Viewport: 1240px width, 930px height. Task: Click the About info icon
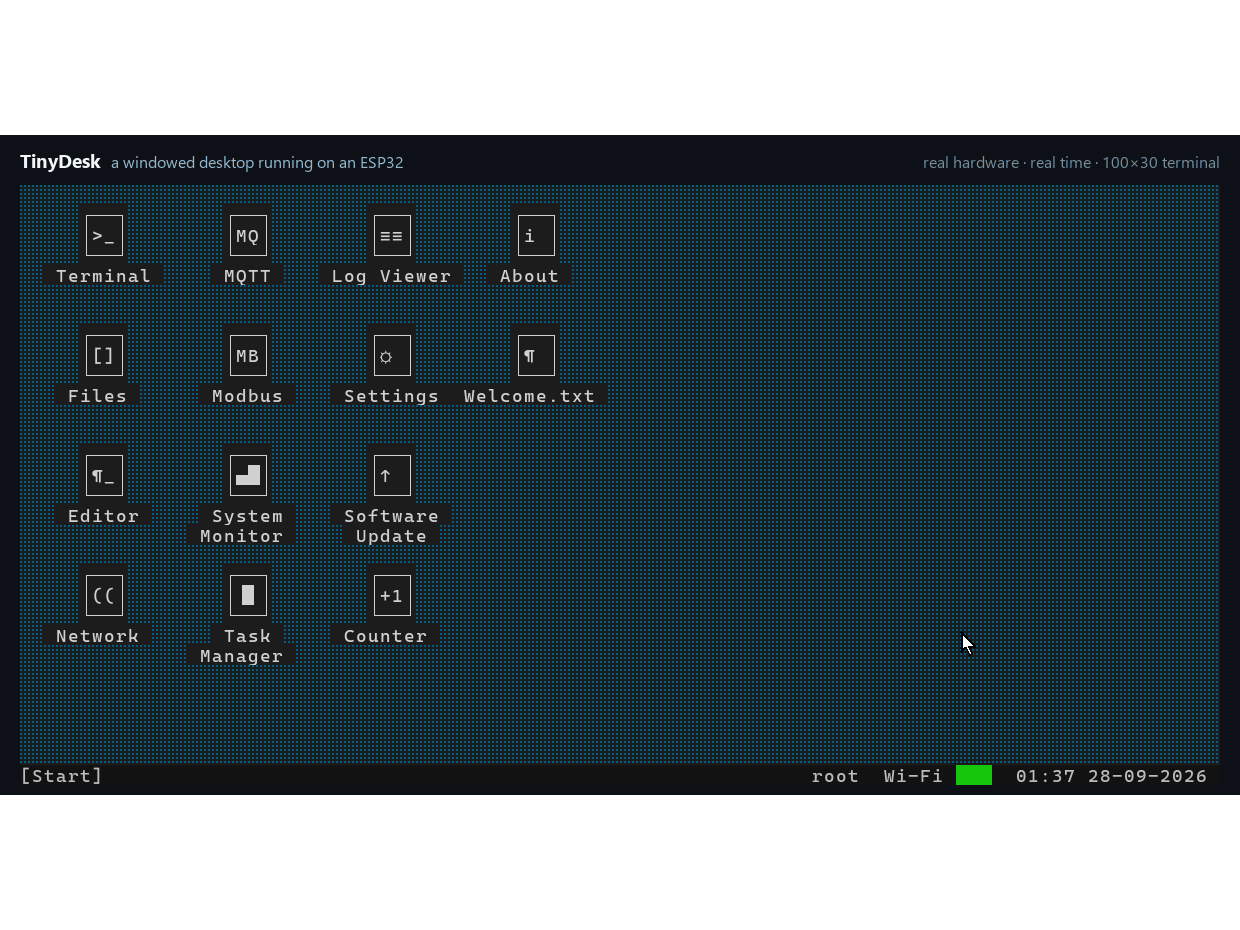[x=536, y=236]
